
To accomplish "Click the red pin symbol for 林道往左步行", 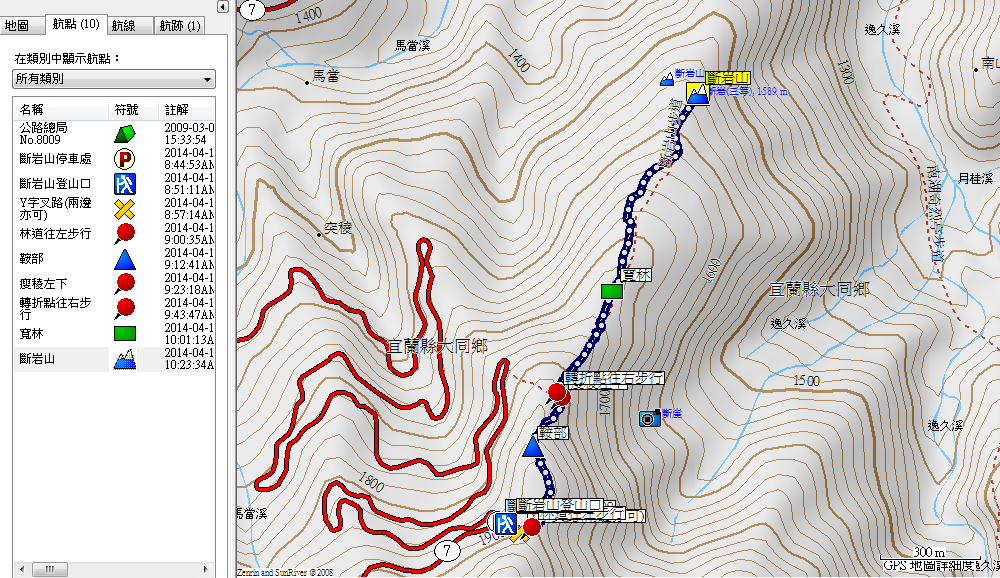I will (124, 234).
